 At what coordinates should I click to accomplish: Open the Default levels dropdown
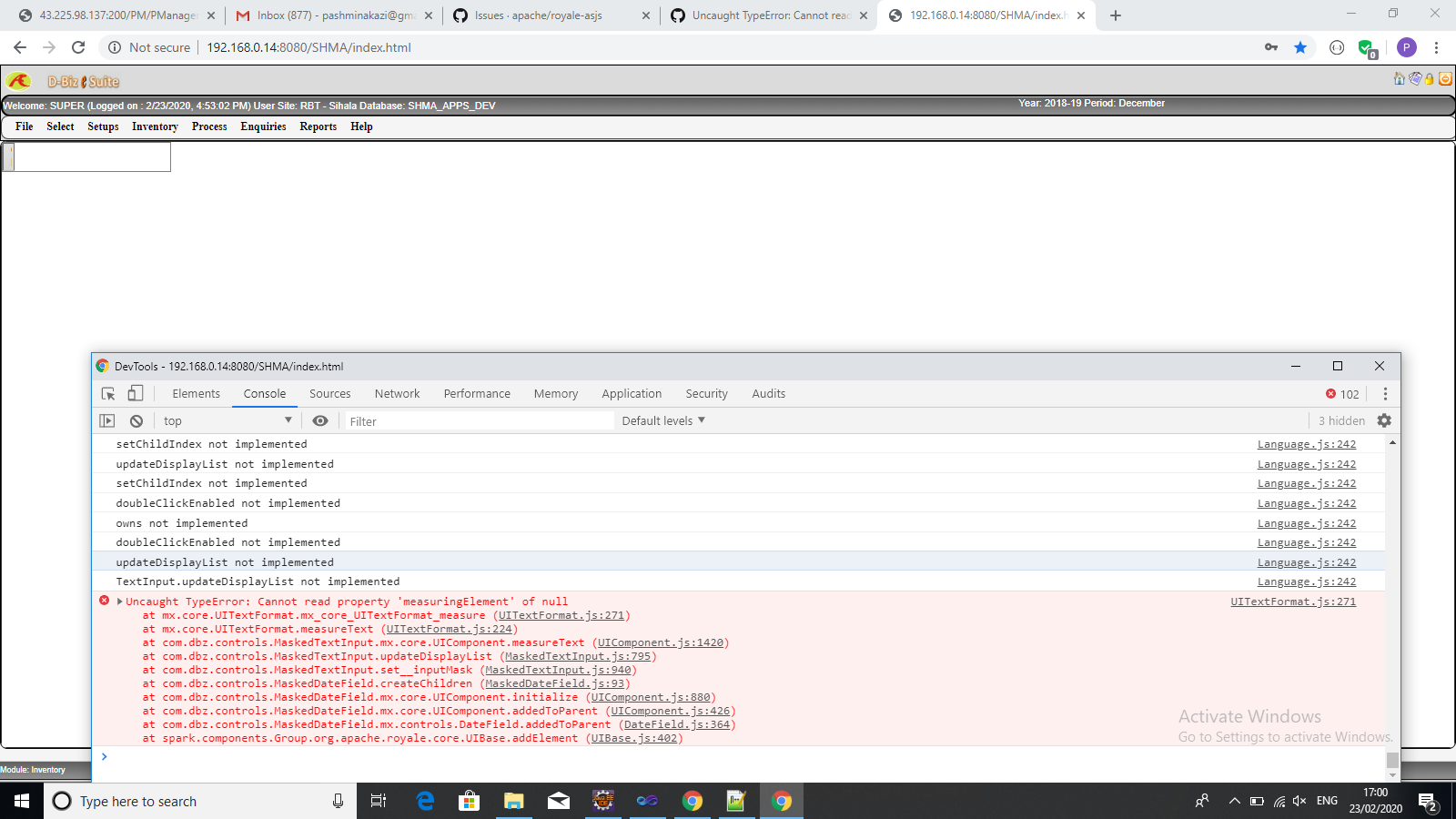(663, 420)
